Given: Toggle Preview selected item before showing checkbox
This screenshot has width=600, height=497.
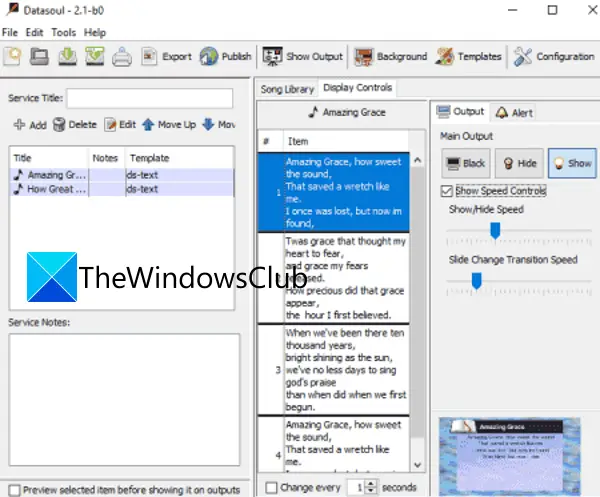Looking at the screenshot, I should 15,490.
